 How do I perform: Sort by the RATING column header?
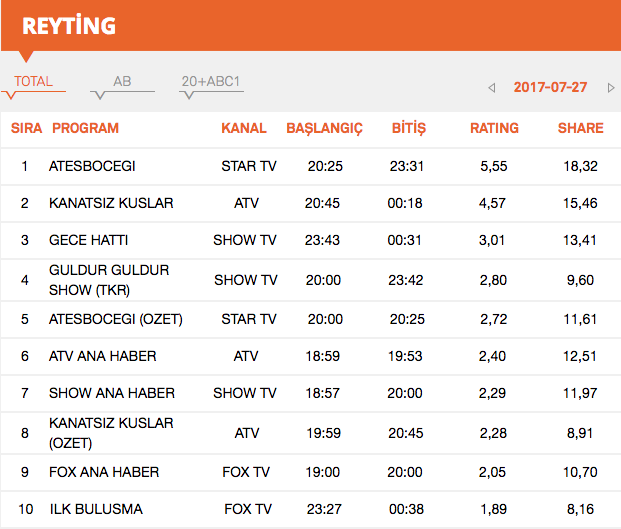pos(494,128)
